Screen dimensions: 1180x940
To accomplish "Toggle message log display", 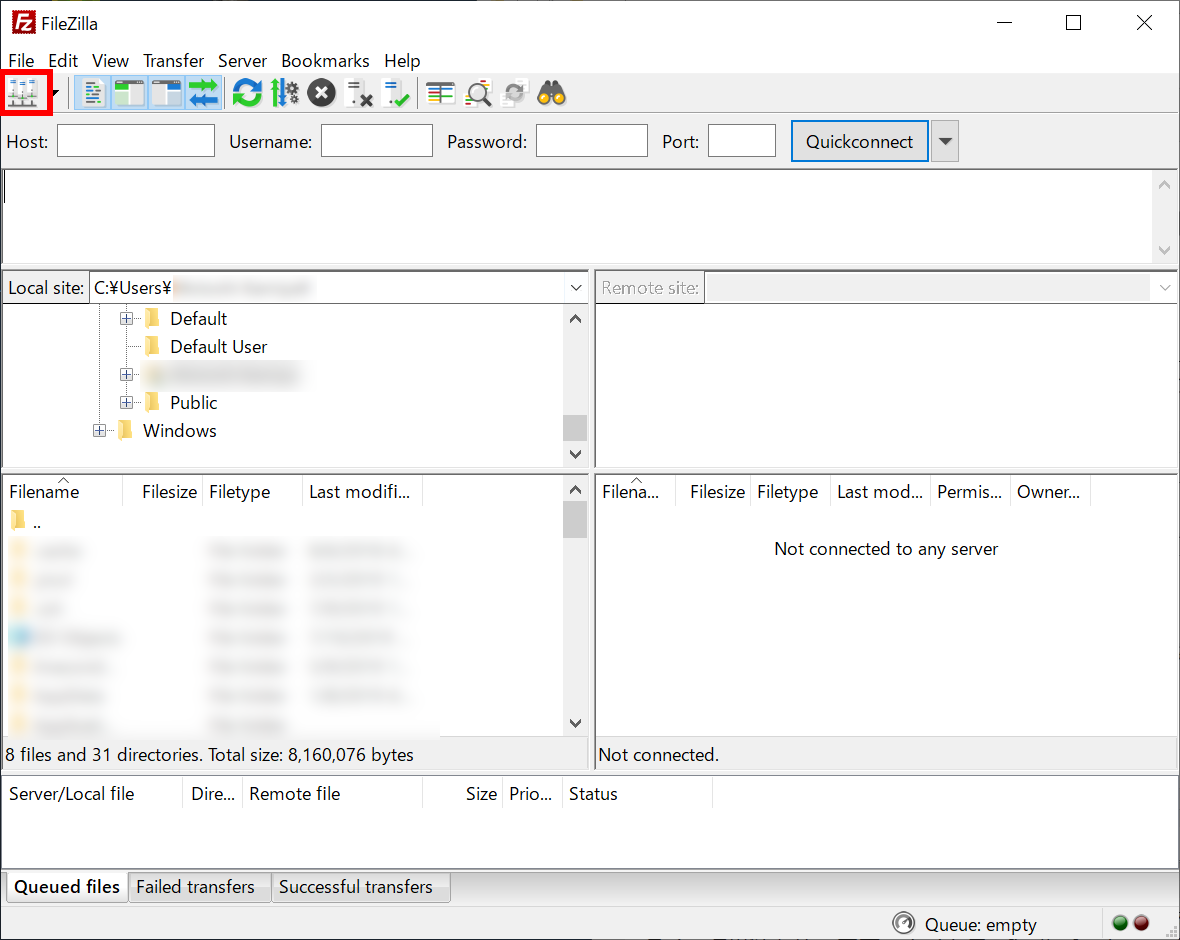I will (93, 93).
